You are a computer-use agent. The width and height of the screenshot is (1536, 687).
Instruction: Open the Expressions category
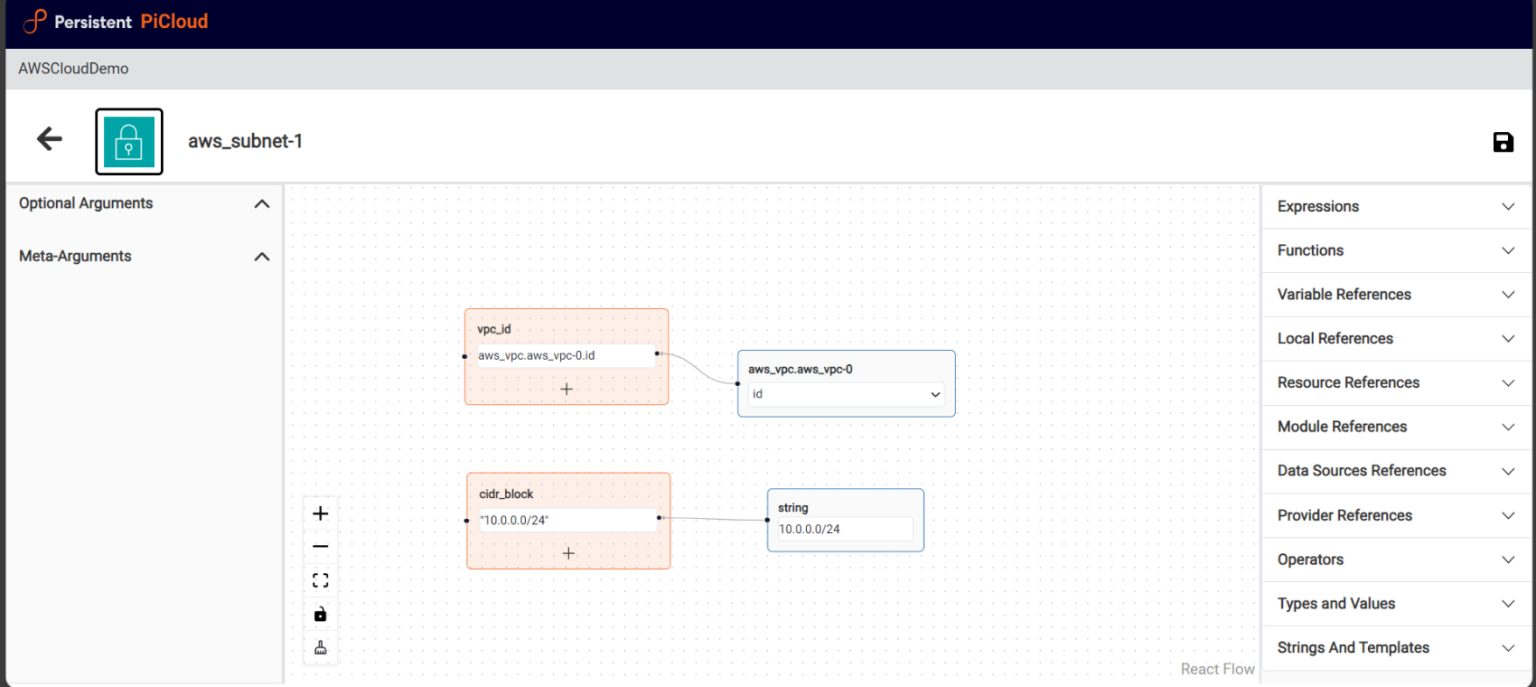click(1395, 206)
